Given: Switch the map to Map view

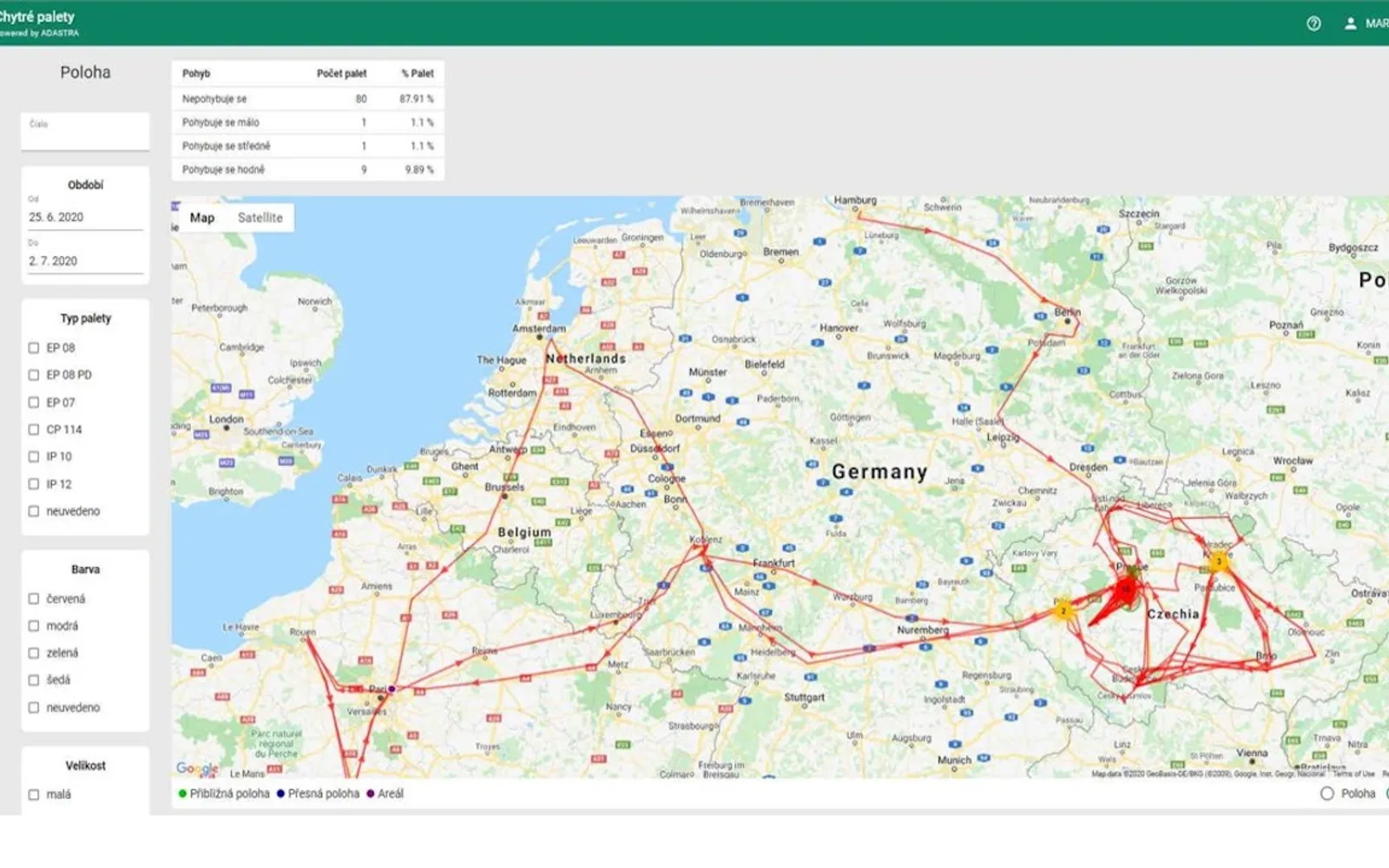Looking at the screenshot, I should (x=202, y=218).
